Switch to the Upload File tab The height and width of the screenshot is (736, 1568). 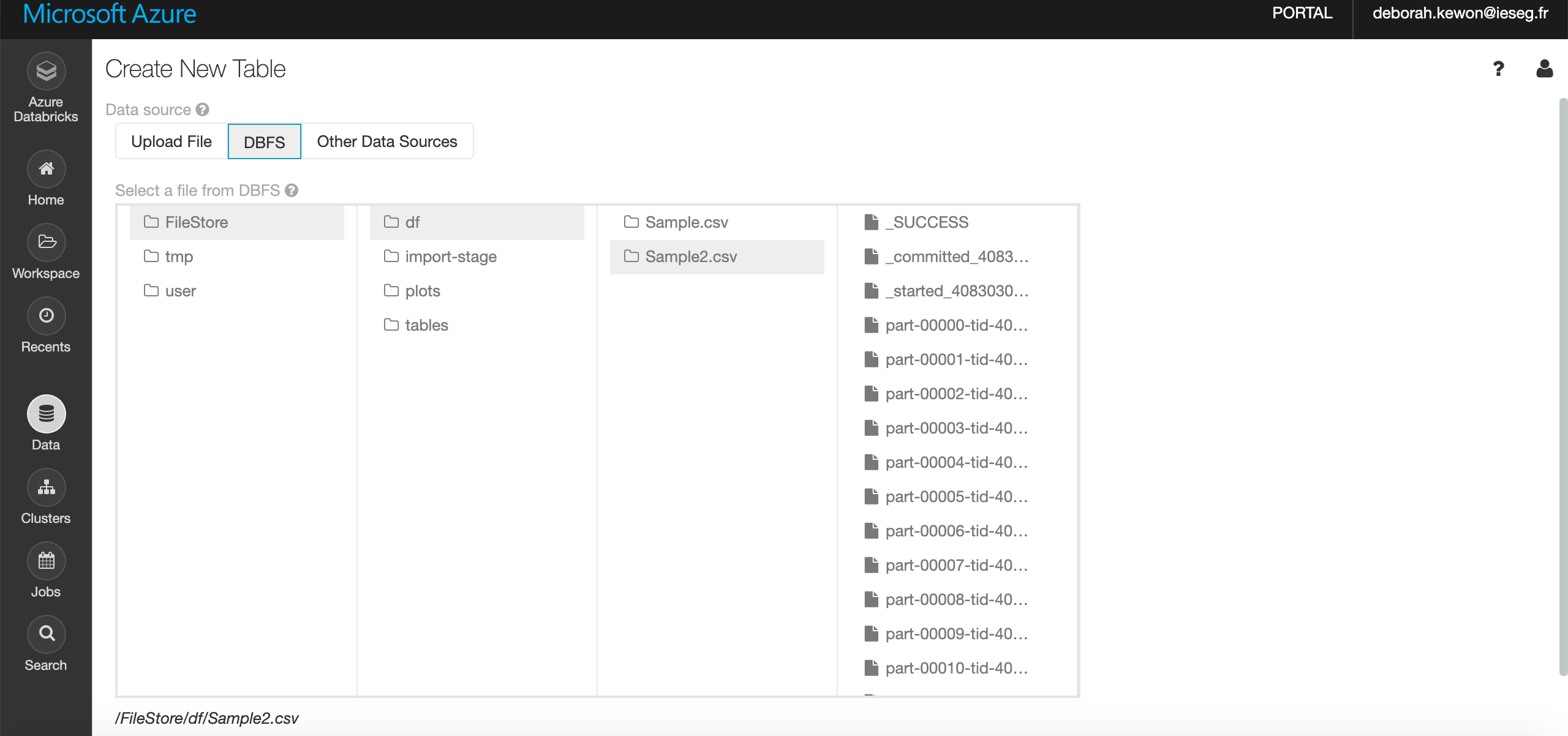[171, 141]
